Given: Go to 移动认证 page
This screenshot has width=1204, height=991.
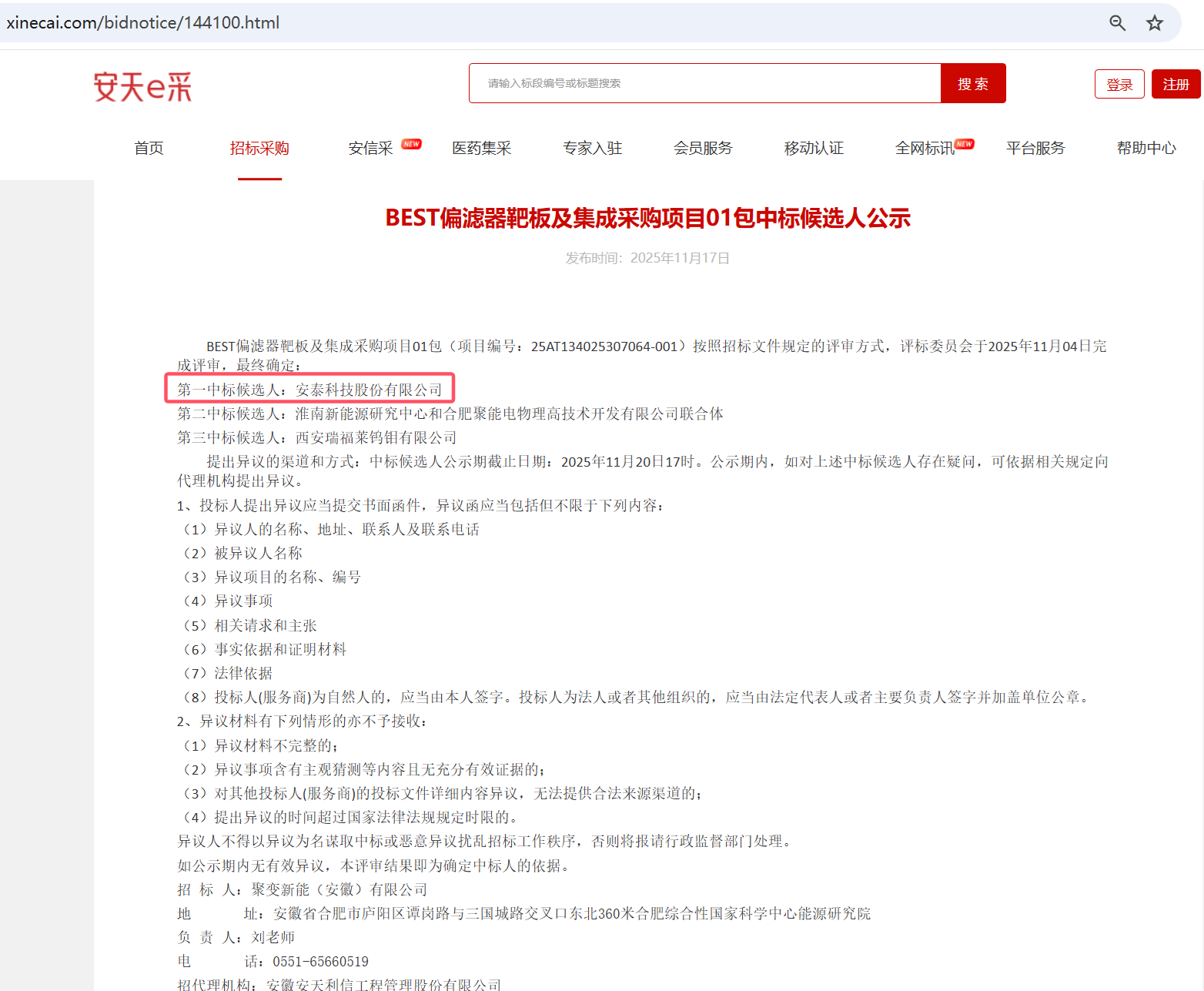Looking at the screenshot, I should (x=814, y=148).
